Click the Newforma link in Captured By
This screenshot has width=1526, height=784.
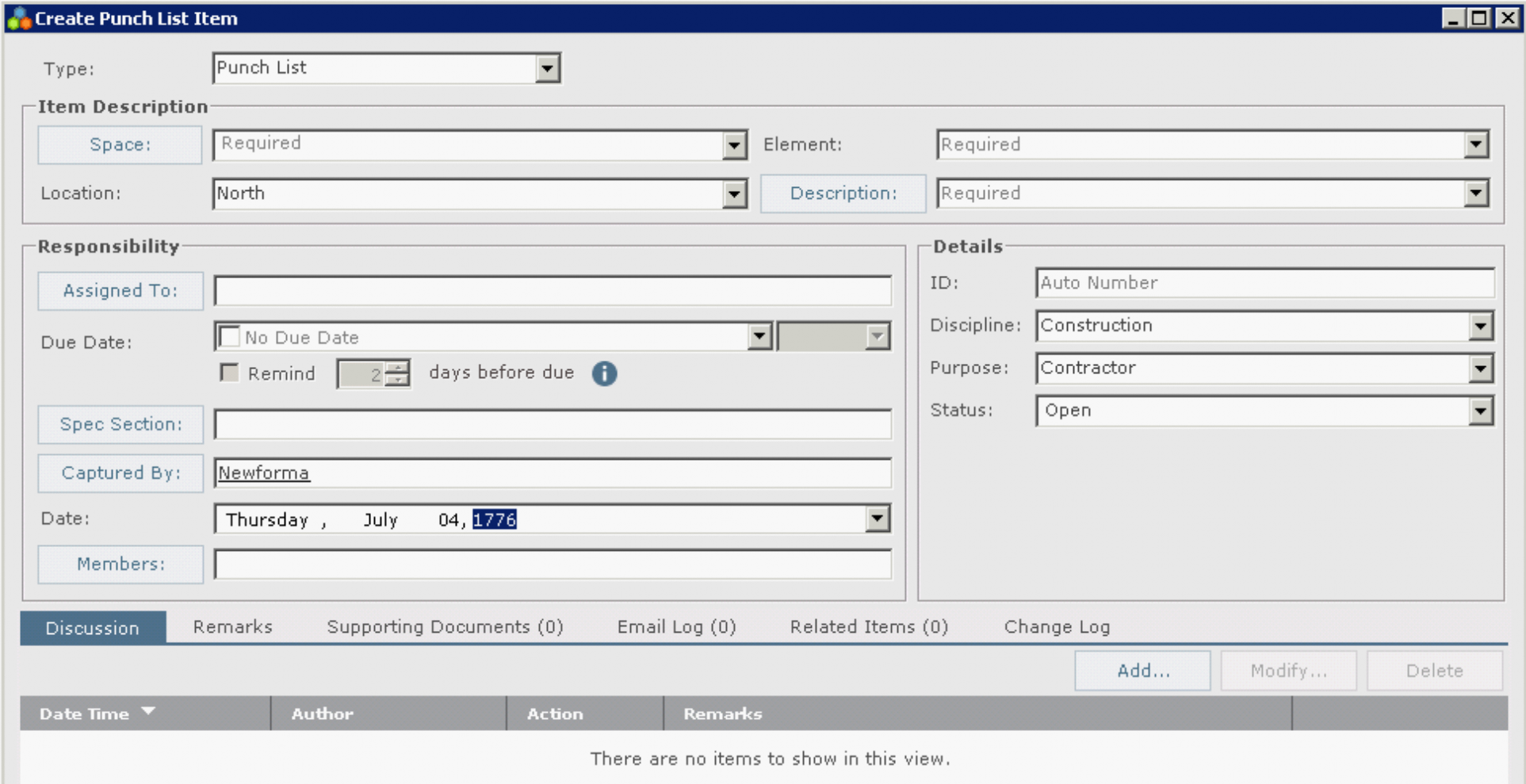click(x=263, y=473)
